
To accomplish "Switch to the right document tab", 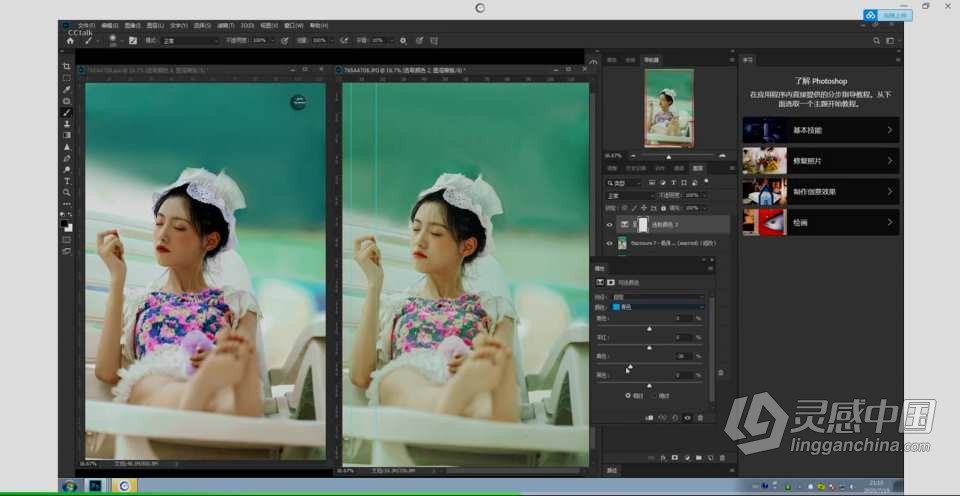I will pos(404,70).
